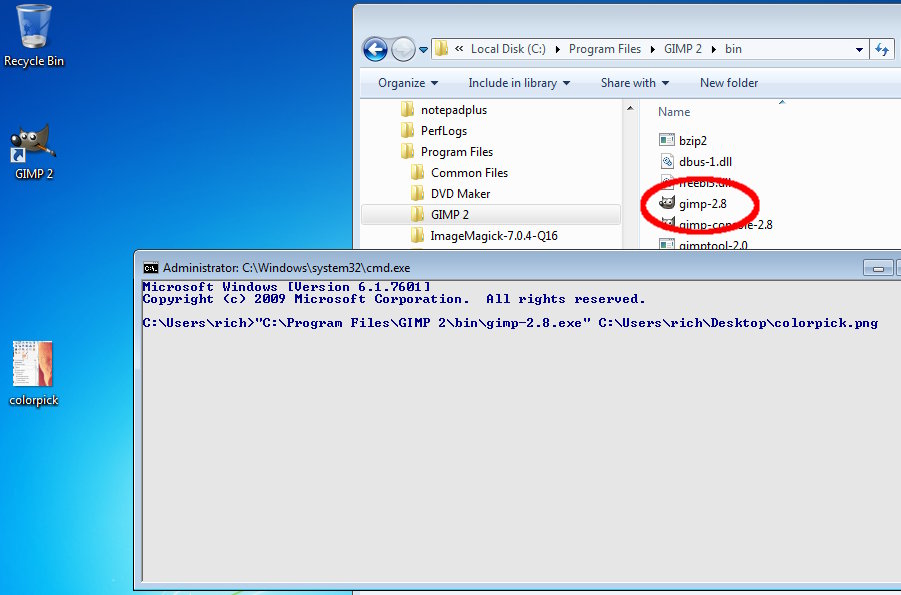Screen dimensions: 901x595
Task: Go back in the Explorer window
Action: 375,49
